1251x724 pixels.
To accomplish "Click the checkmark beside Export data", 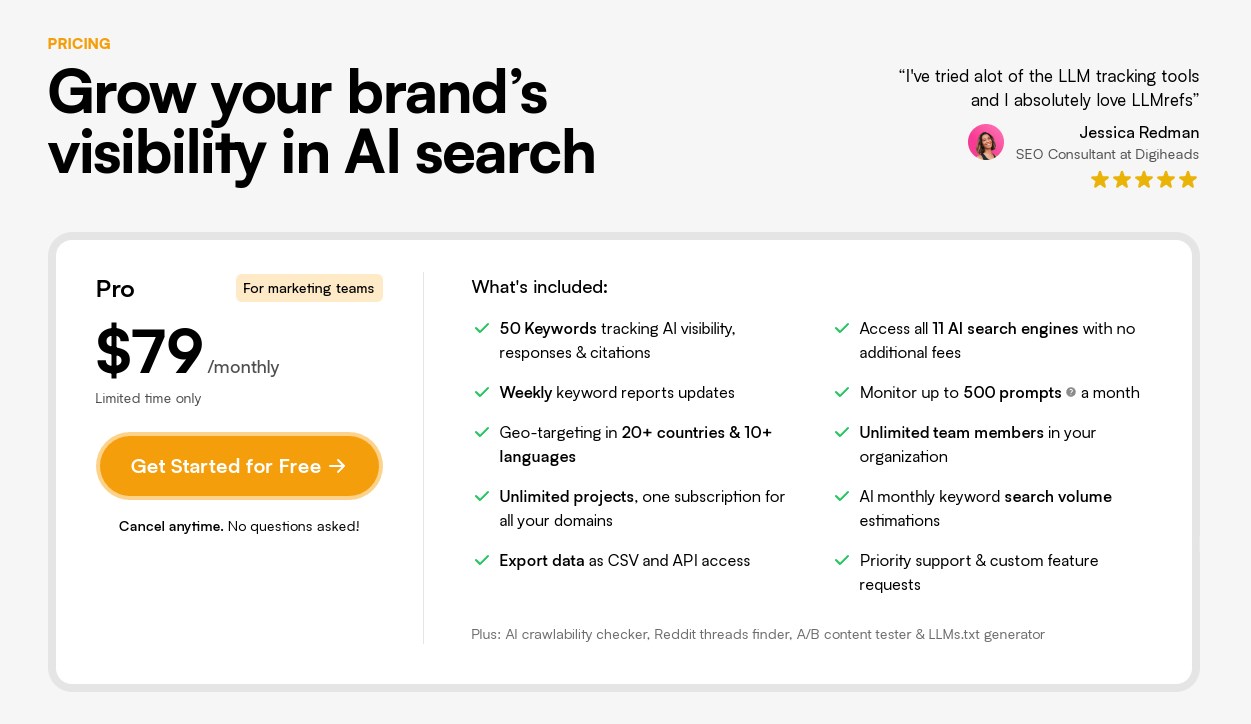I will [x=481, y=560].
